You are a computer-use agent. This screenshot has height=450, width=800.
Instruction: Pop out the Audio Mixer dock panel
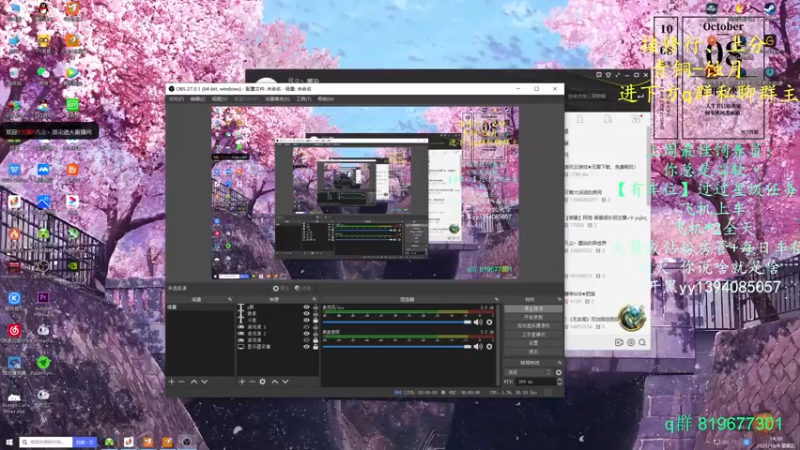click(x=496, y=299)
